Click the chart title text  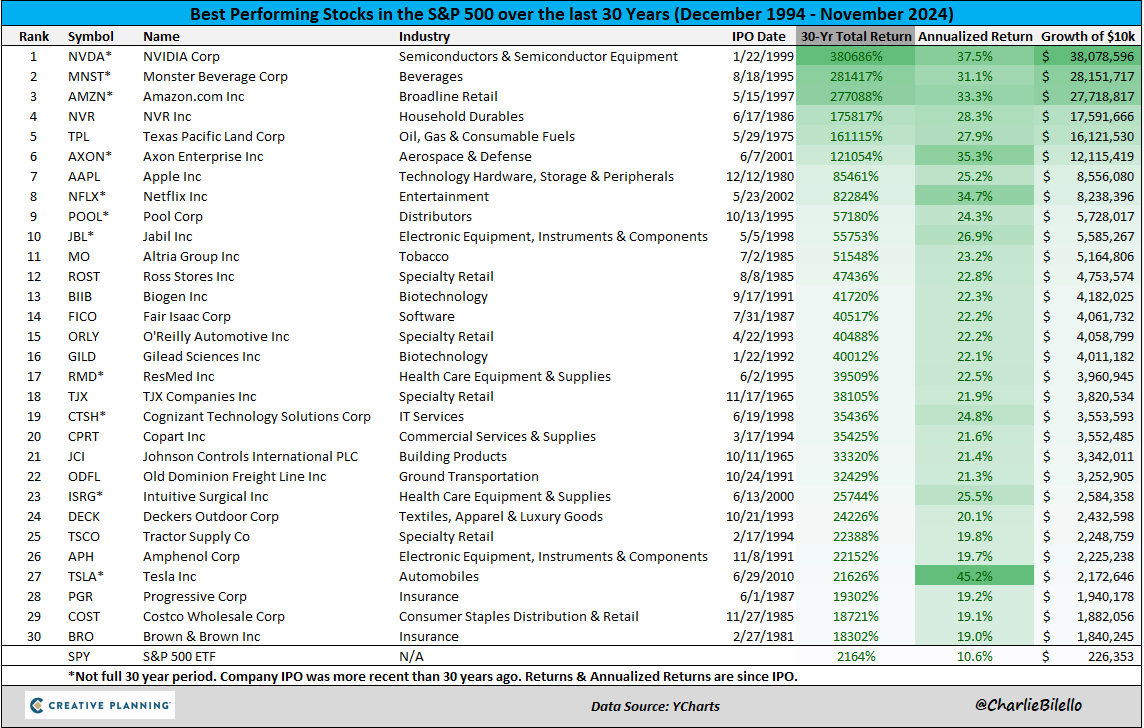(571, 14)
